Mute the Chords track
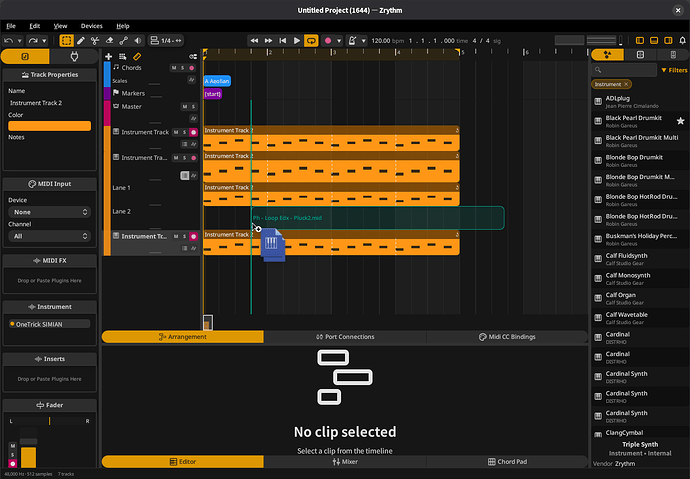The image size is (690, 479). pos(174,68)
